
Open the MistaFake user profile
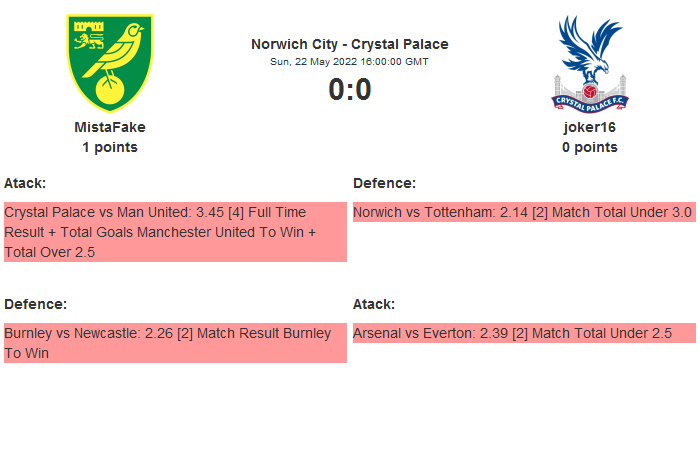click(110, 127)
